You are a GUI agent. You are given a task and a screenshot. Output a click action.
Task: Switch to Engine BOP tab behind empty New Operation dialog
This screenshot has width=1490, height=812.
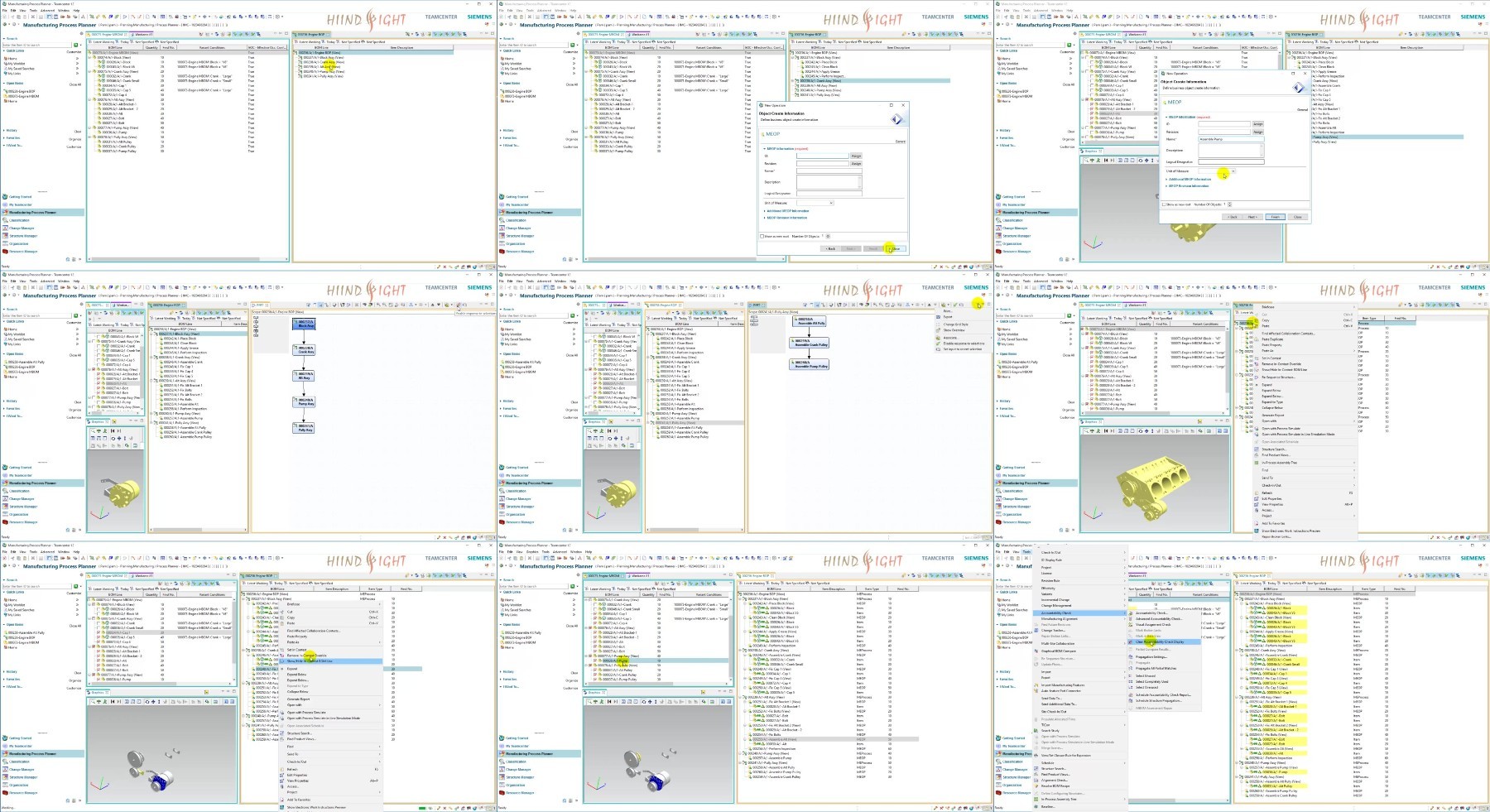808,35
